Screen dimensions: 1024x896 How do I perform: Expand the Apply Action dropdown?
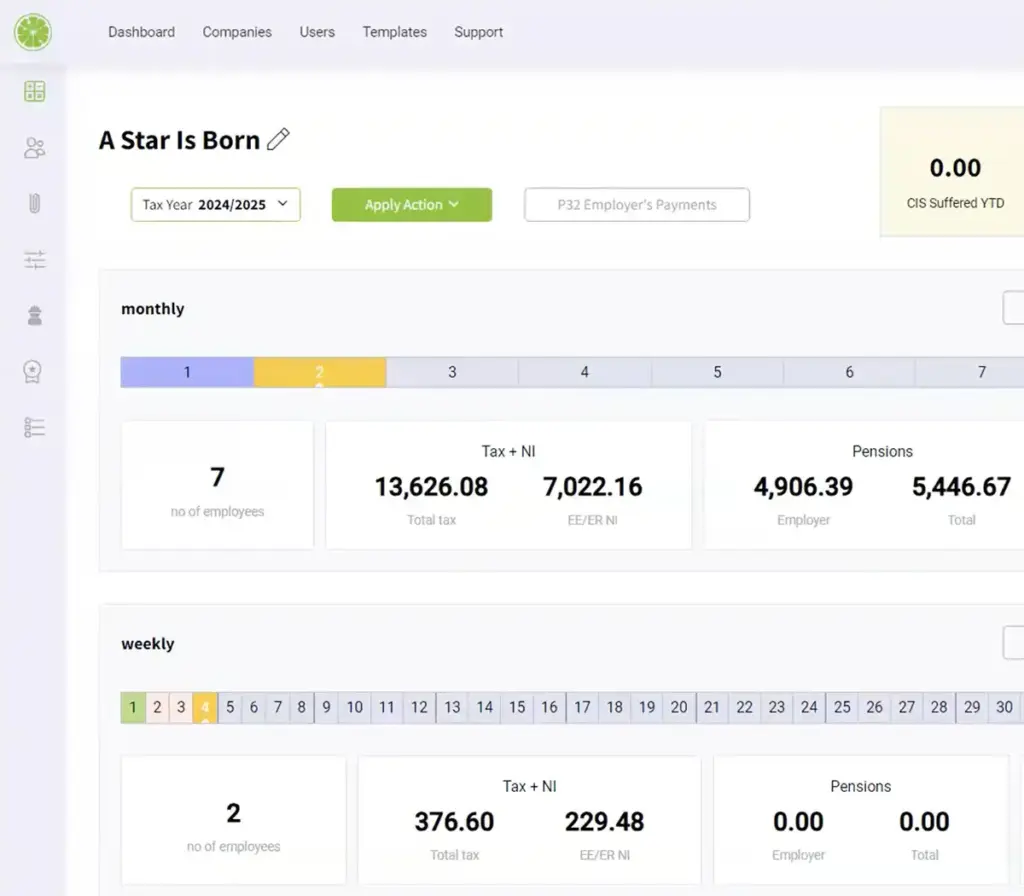411,204
